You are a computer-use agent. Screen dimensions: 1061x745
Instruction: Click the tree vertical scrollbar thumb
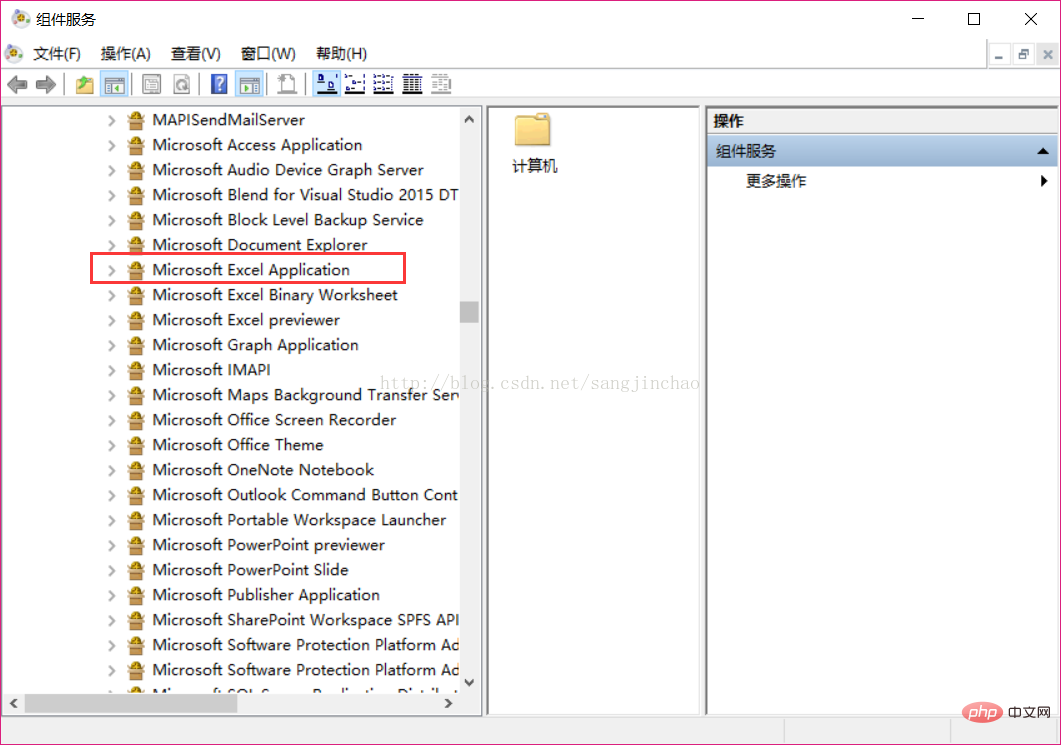pos(469,312)
